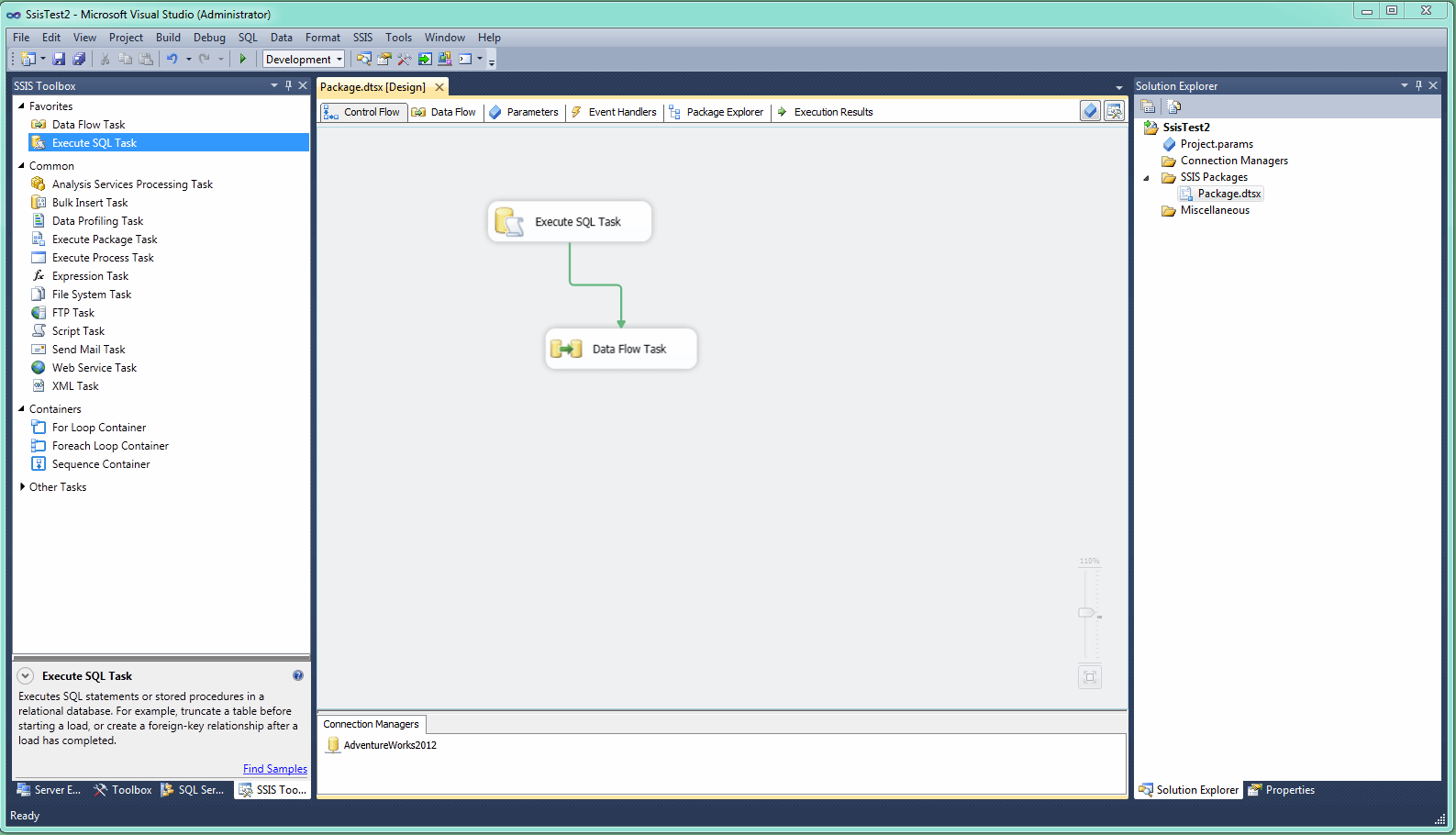Close the Package.dtsx [Design] tab
The width and height of the screenshot is (1456, 835).
click(439, 87)
